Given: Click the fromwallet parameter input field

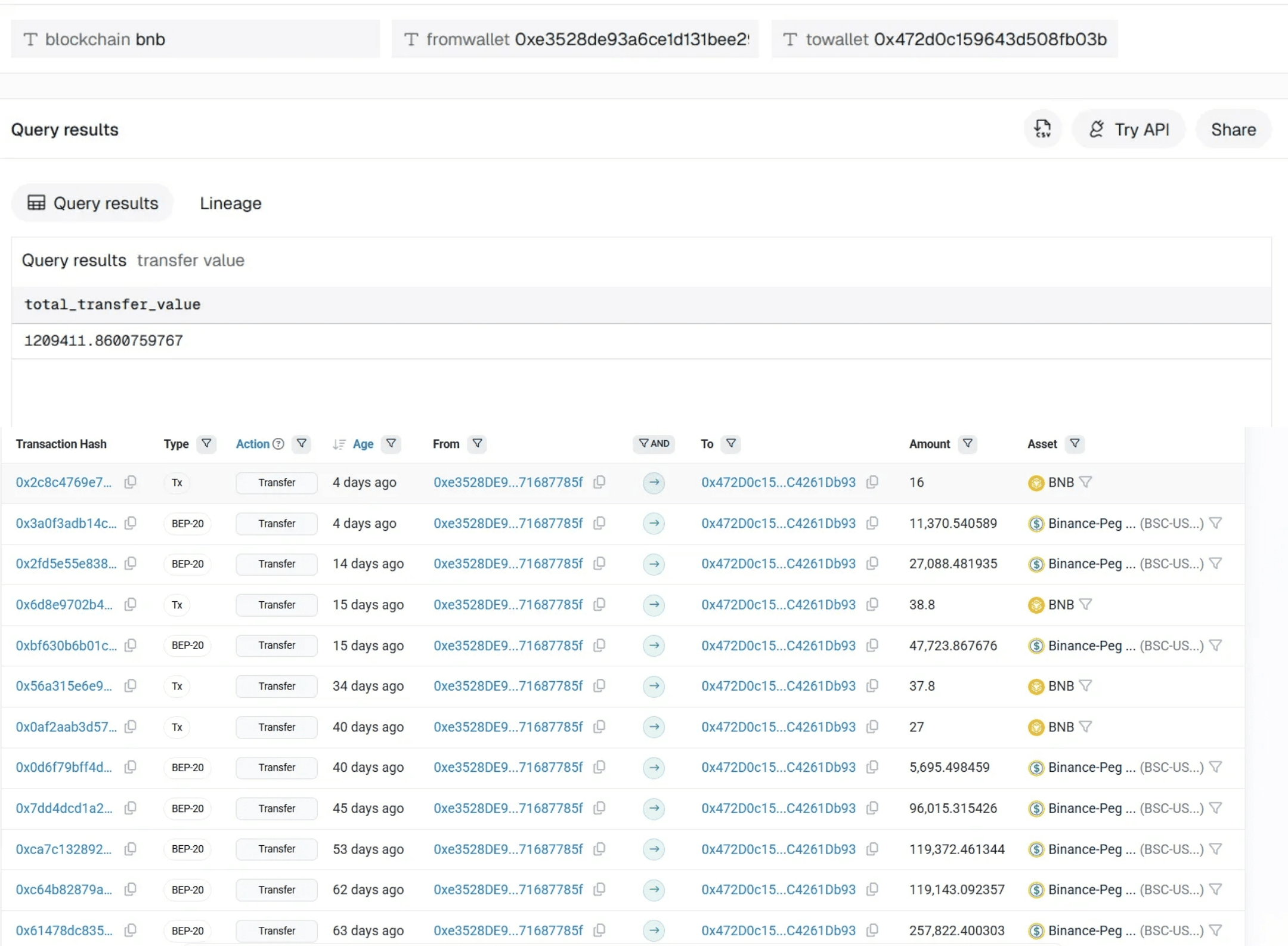Looking at the screenshot, I should [x=631, y=39].
